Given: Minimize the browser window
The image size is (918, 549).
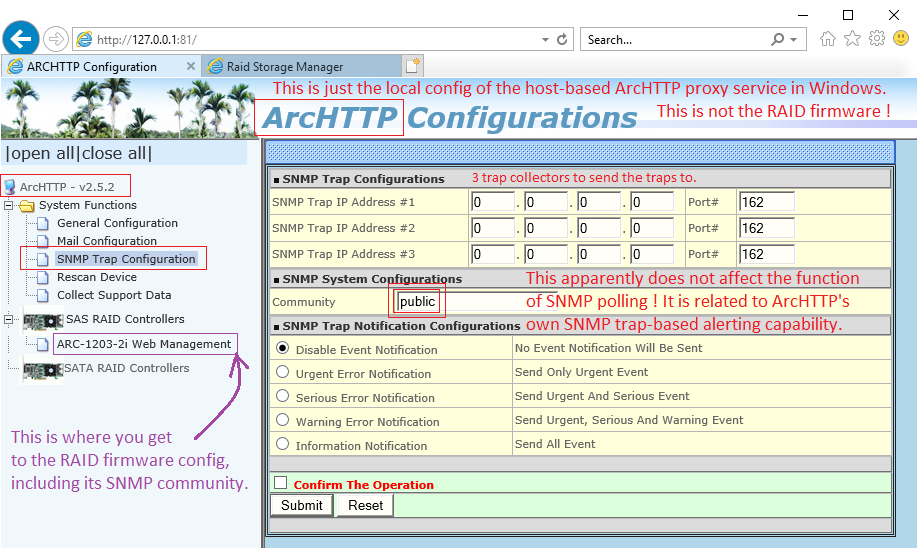Looking at the screenshot, I should [x=803, y=15].
